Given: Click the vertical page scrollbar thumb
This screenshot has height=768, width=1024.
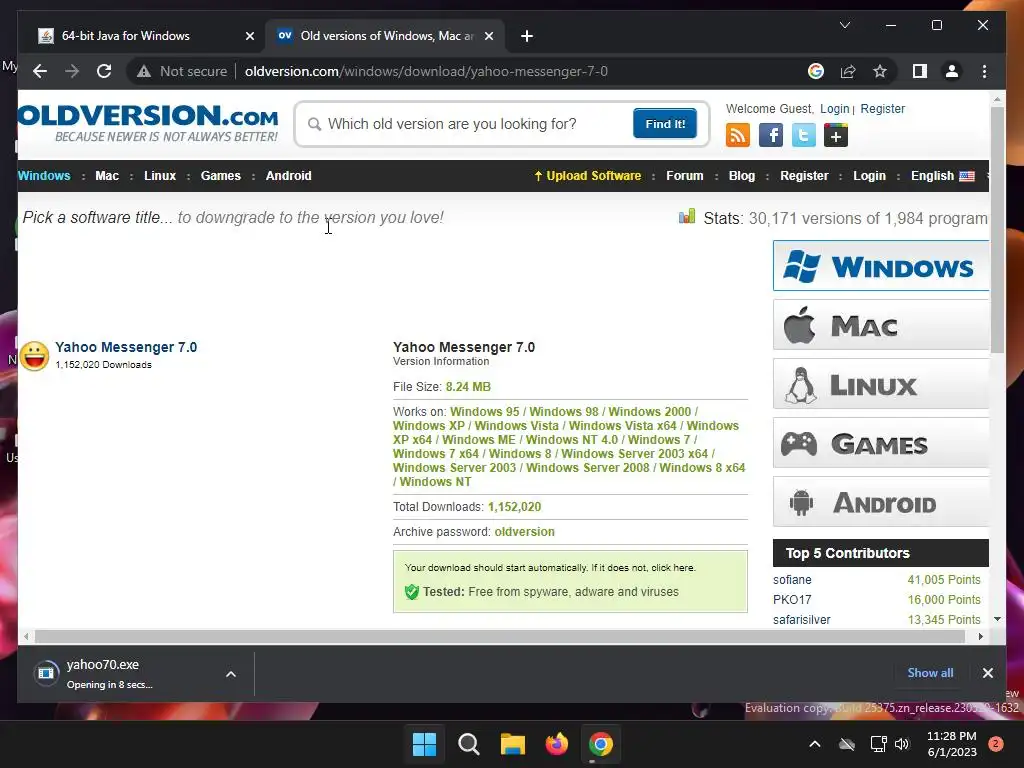Looking at the screenshot, I should tap(997, 229).
